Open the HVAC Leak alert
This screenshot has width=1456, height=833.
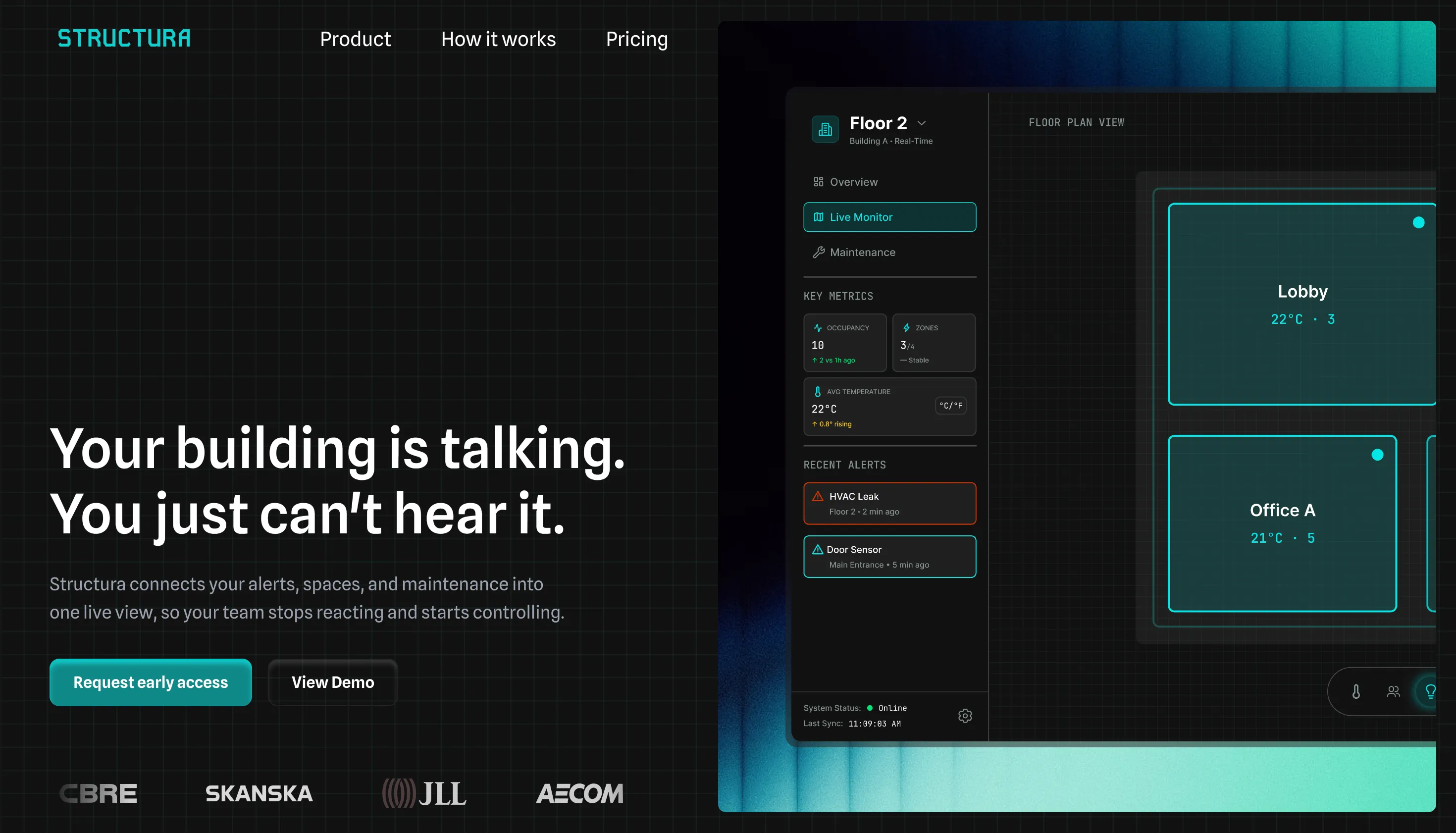[889, 504]
